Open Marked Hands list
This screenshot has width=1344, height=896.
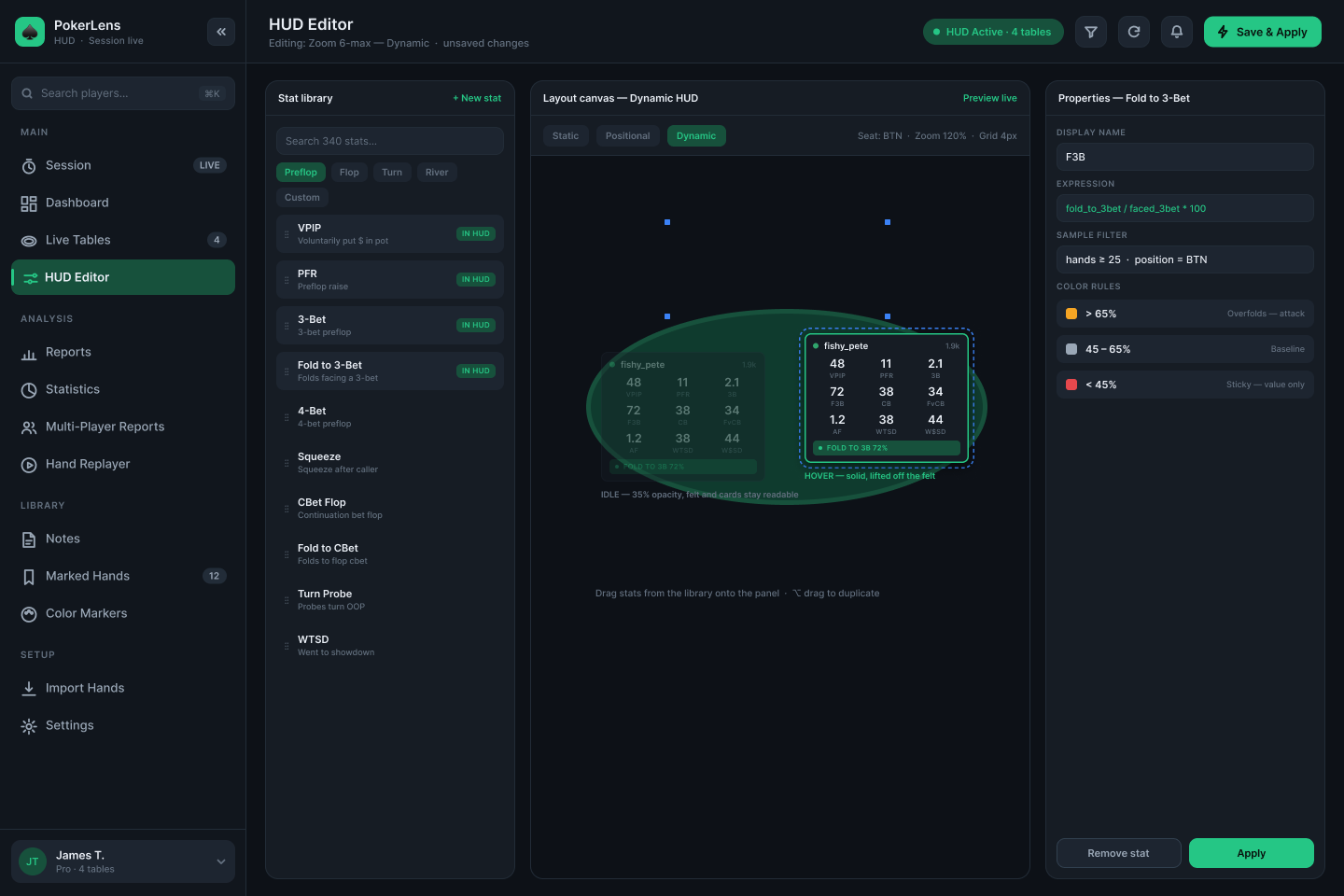[x=123, y=576]
